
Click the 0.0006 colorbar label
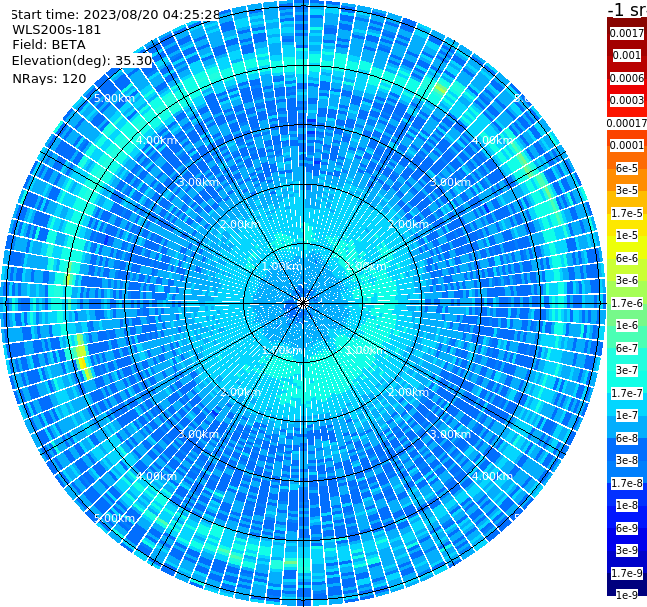point(627,78)
